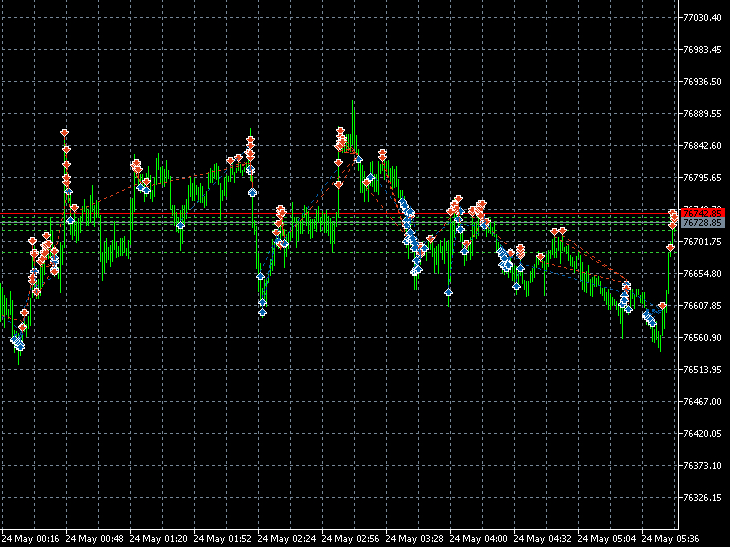Click the 76983.45 price scale label

pos(702,50)
